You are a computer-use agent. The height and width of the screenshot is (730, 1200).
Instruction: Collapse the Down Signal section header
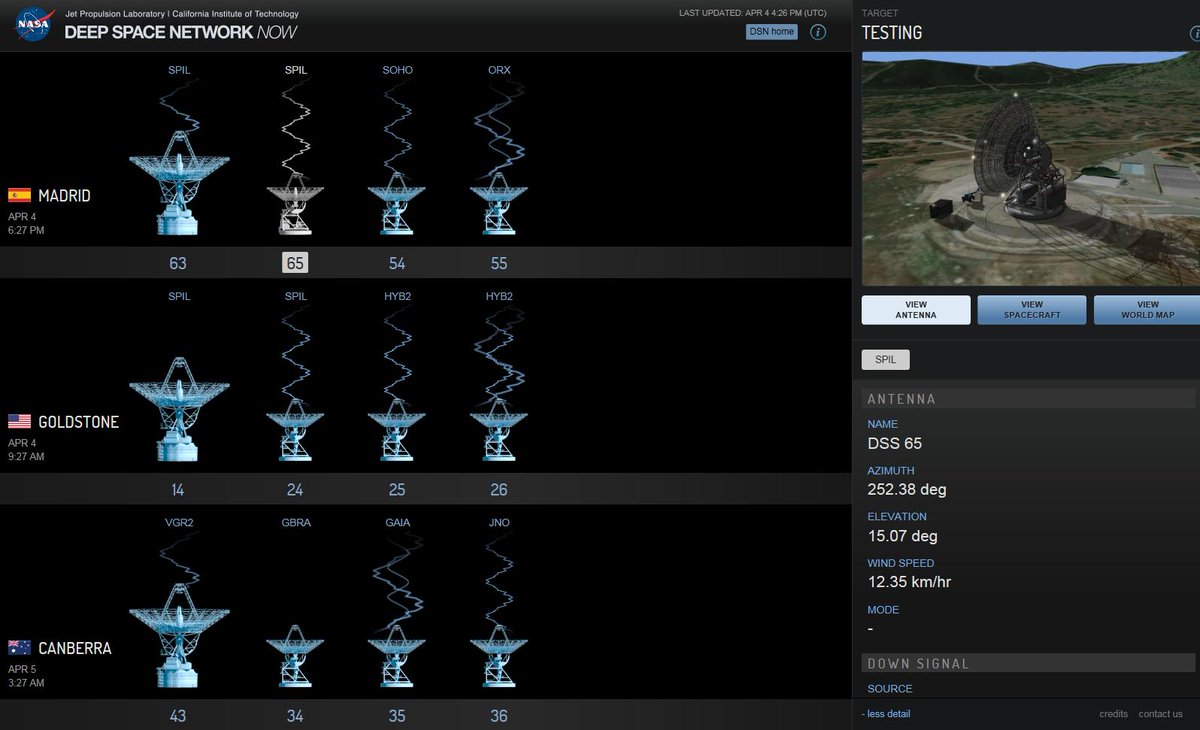(x=1029, y=663)
